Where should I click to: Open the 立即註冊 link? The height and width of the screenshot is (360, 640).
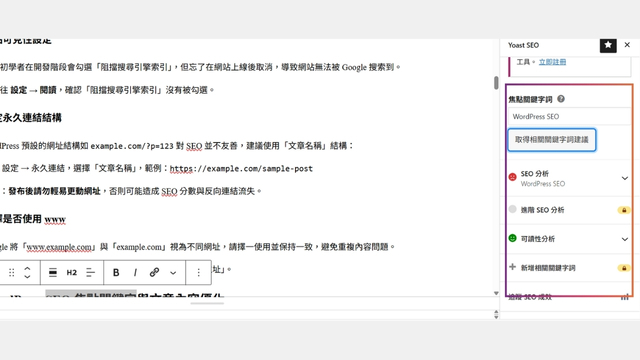click(x=552, y=62)
